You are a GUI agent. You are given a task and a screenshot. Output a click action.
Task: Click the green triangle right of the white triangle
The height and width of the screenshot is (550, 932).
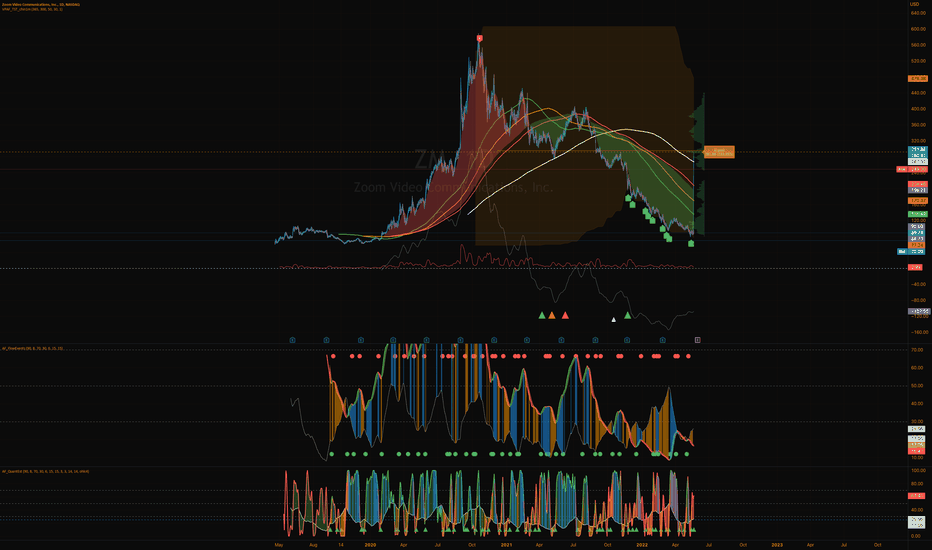[627, 316]
